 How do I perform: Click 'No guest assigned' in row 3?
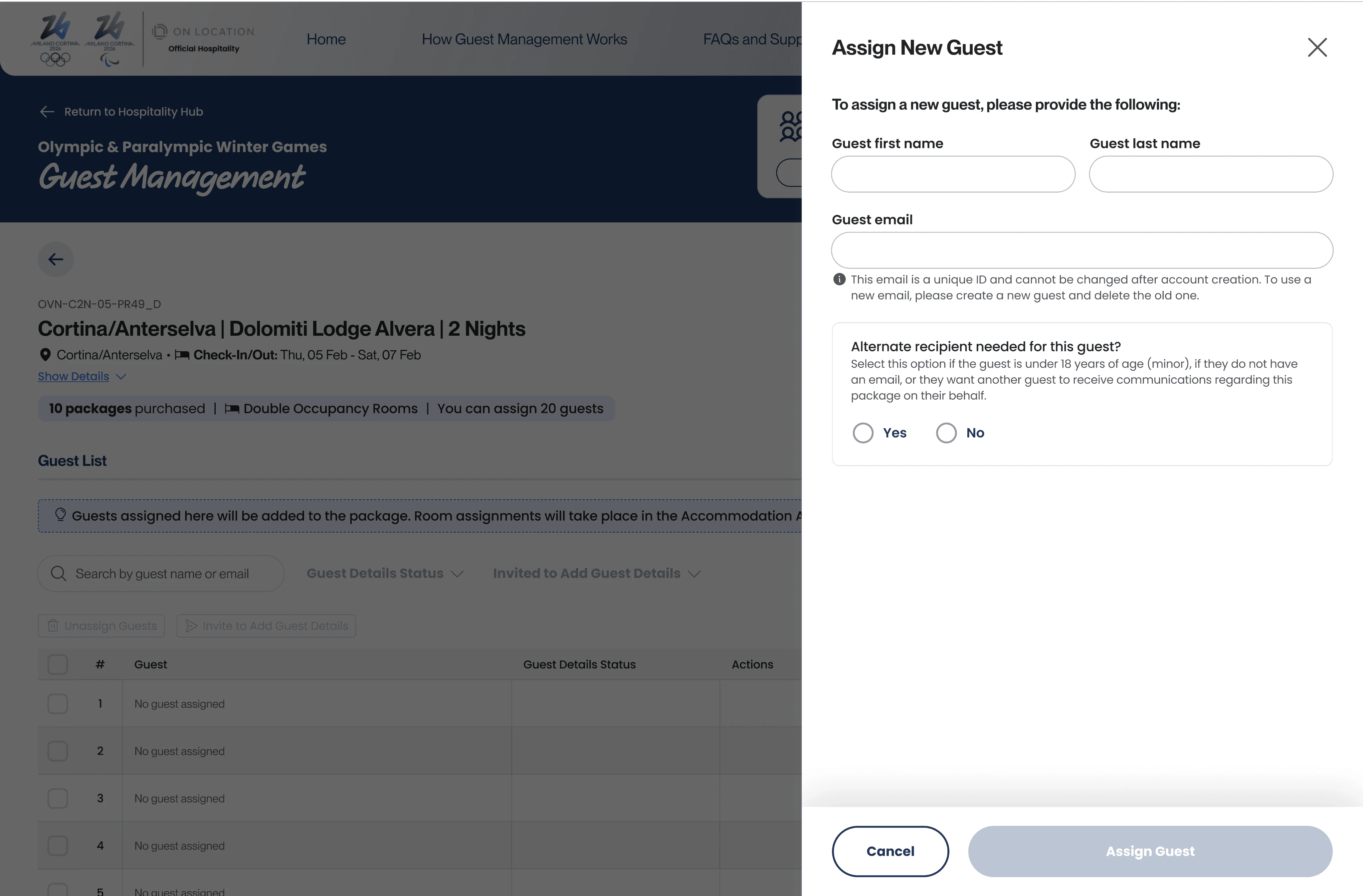[179, 798]
